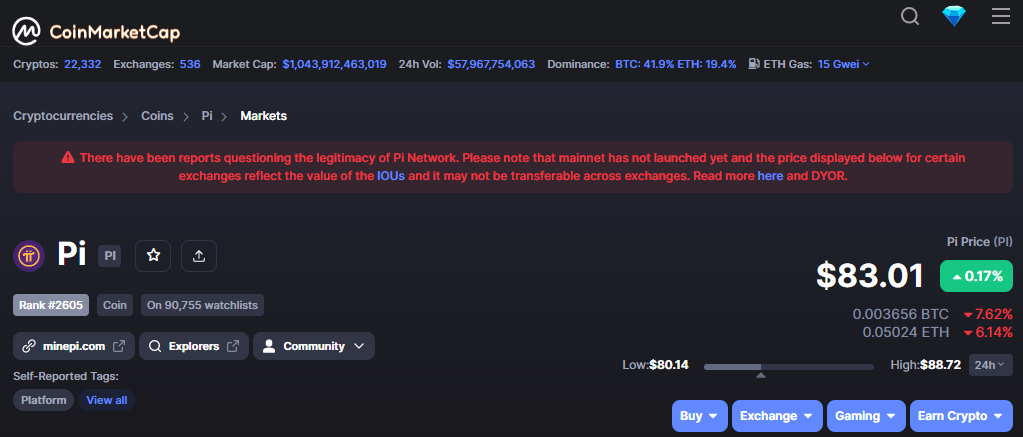The height and width of the screenshot is (437, 1023).
Task: Click the ETH gas pump icon
Action: point(754,64)
